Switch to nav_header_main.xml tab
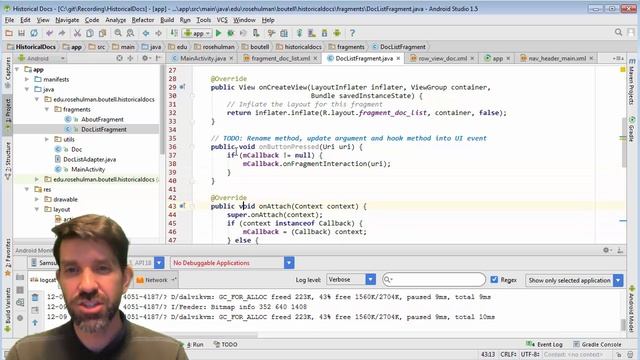The width and height of the screenshot is (640, 360). point(557,58)
